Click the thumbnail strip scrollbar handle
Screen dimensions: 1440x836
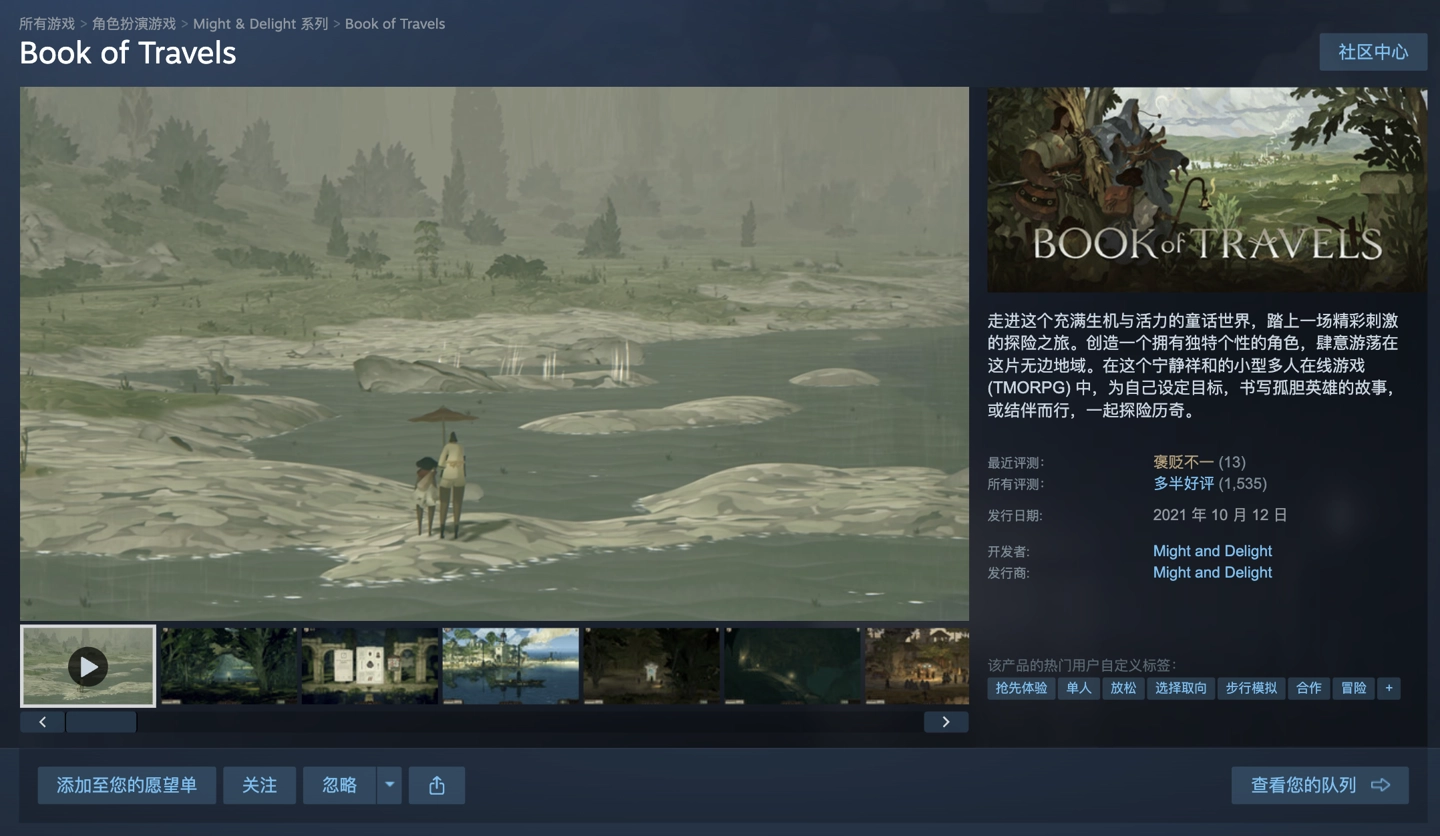101,721
